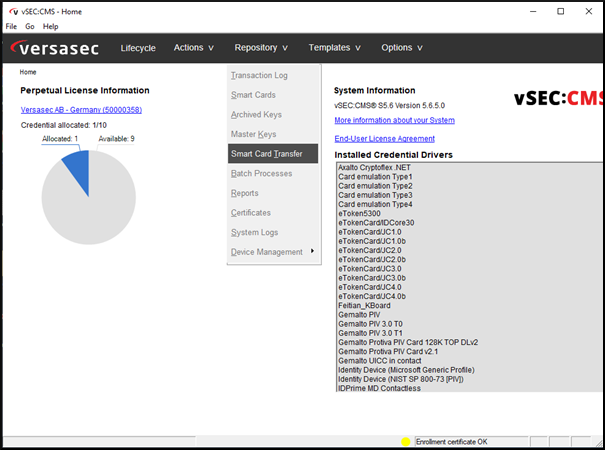The height and width of the screenshot is (450, 605).
Task: Click the Allocated: 1 chart label
Action: coord(60,139)
